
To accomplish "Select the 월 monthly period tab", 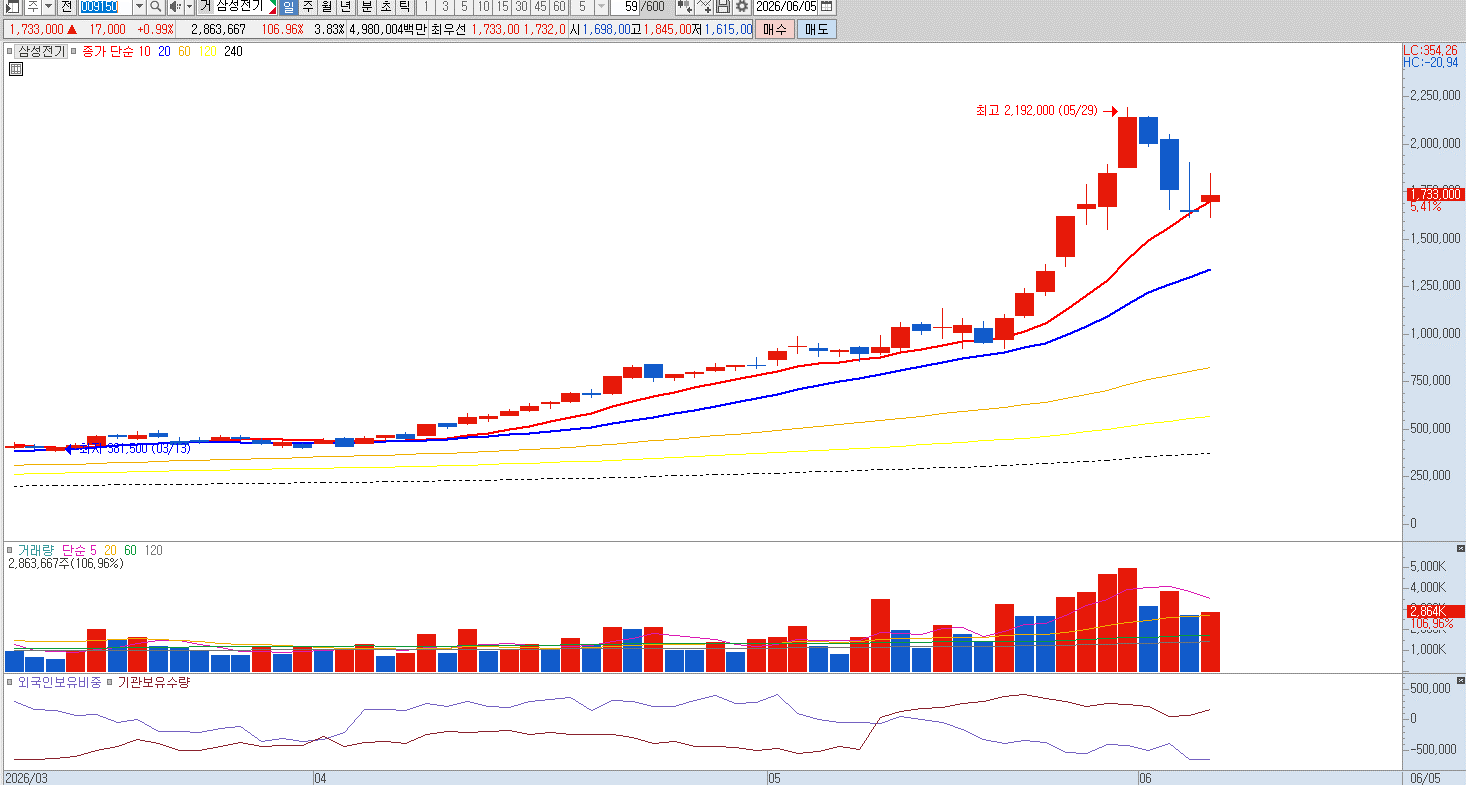I will click(x=327, y=7).
